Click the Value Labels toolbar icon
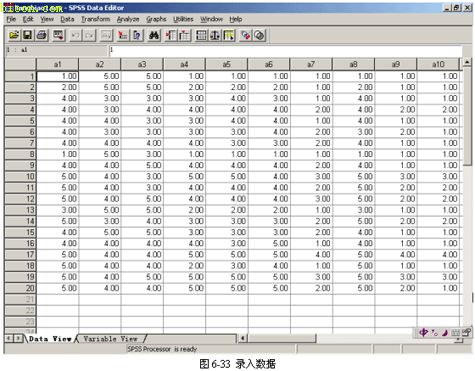 [246, 35]
